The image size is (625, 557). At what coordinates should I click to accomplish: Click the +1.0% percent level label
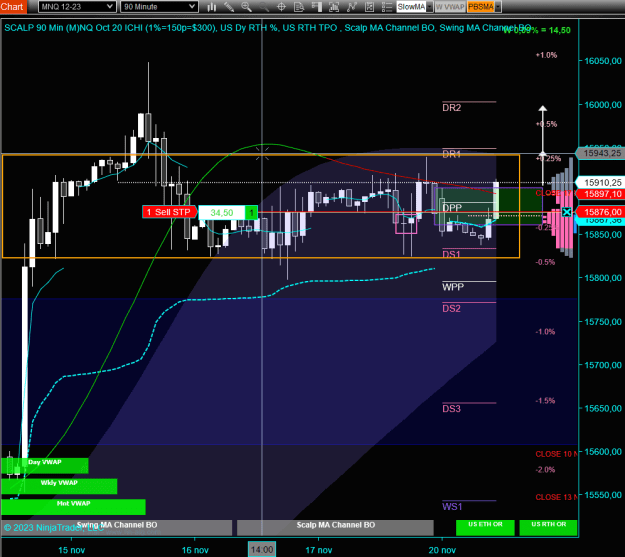(x=546, y=55)
